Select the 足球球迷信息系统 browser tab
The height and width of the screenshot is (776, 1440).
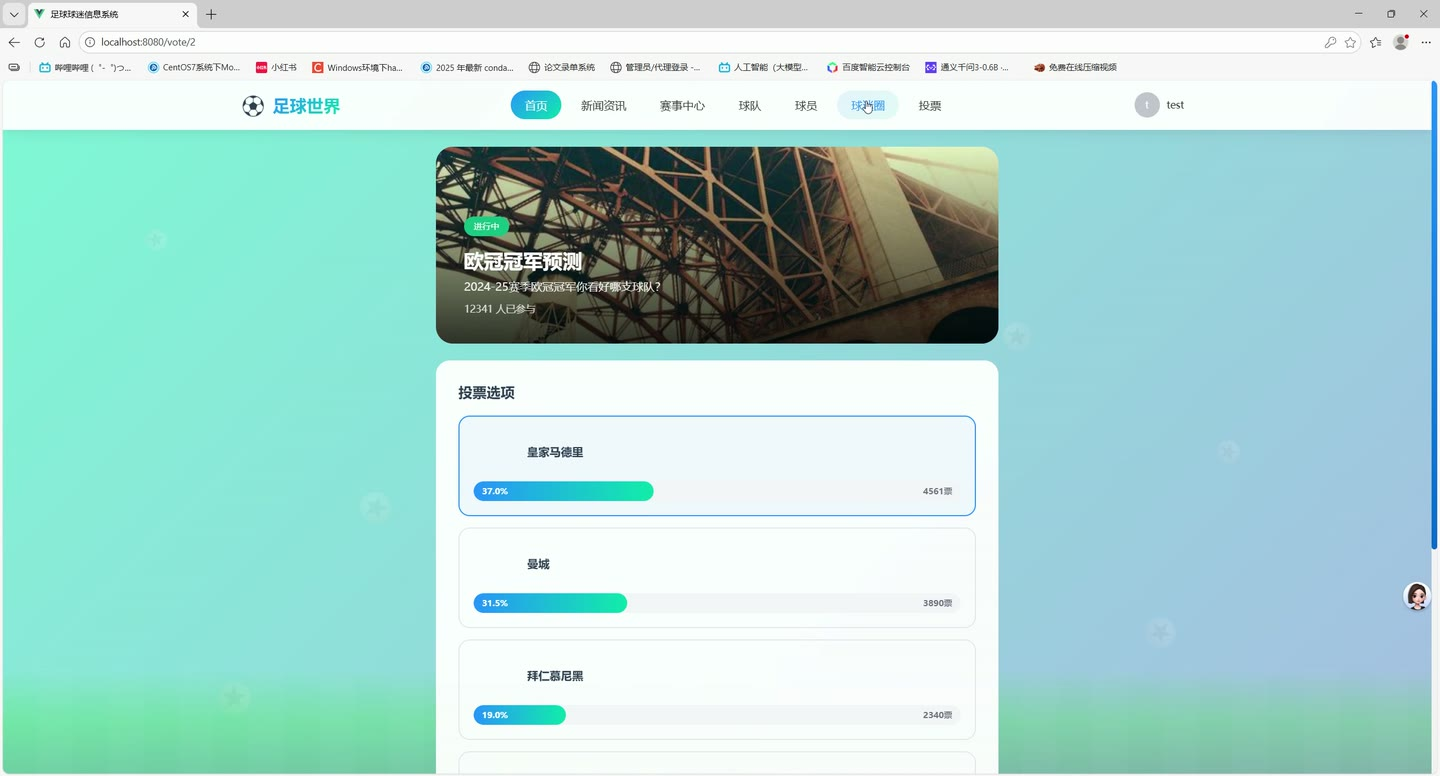point(111,14)
